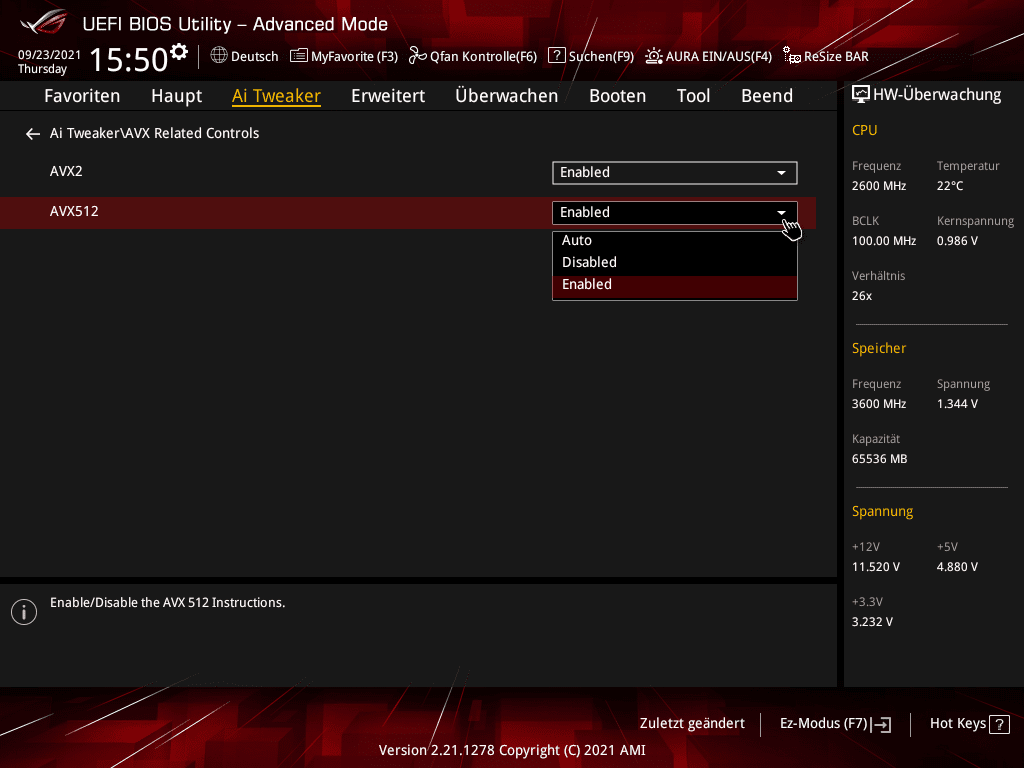Switch to the Erweitert tab
Screen dimensions: 1024x768
click(388, 96)
